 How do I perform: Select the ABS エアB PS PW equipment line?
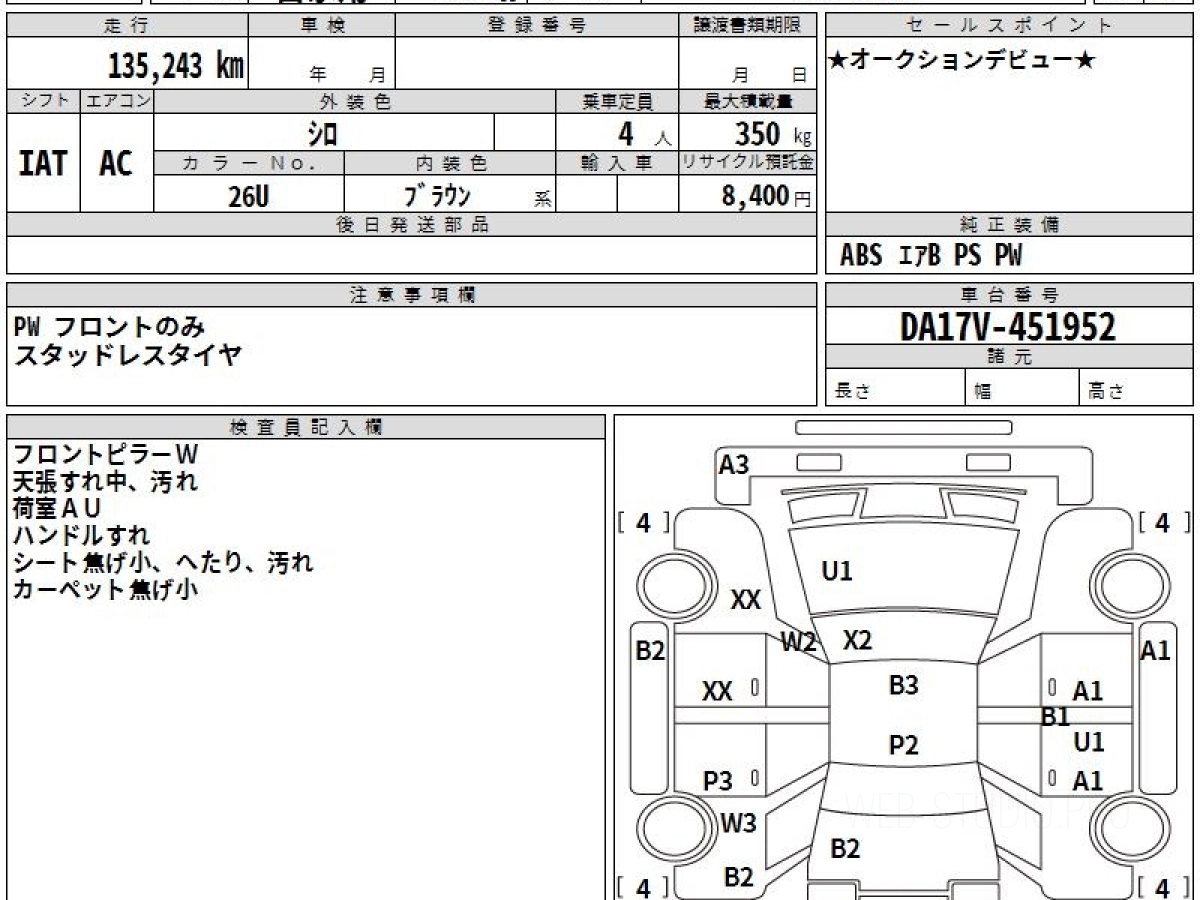point(931,256)
